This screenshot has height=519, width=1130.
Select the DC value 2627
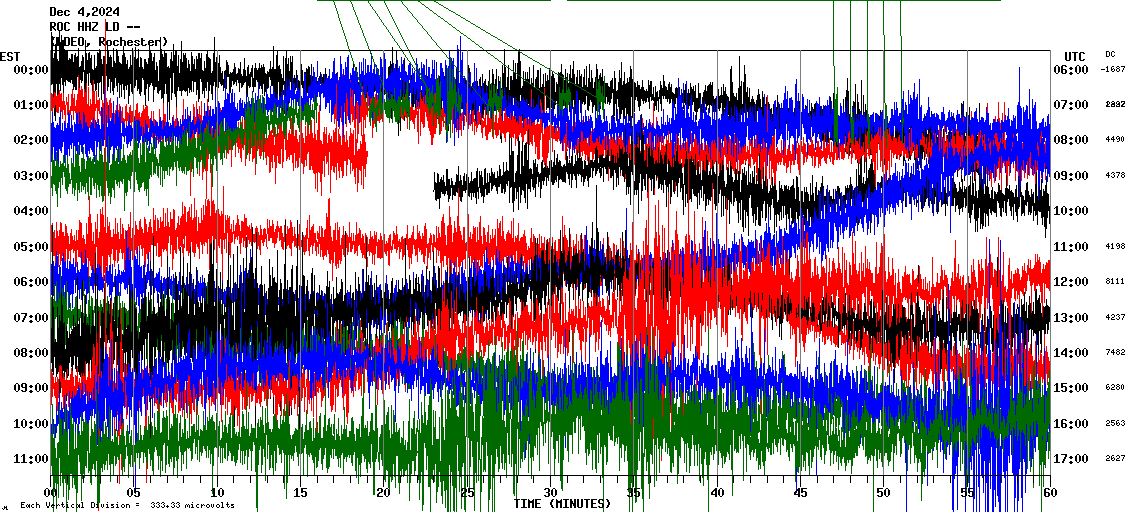coord(1115,459)
